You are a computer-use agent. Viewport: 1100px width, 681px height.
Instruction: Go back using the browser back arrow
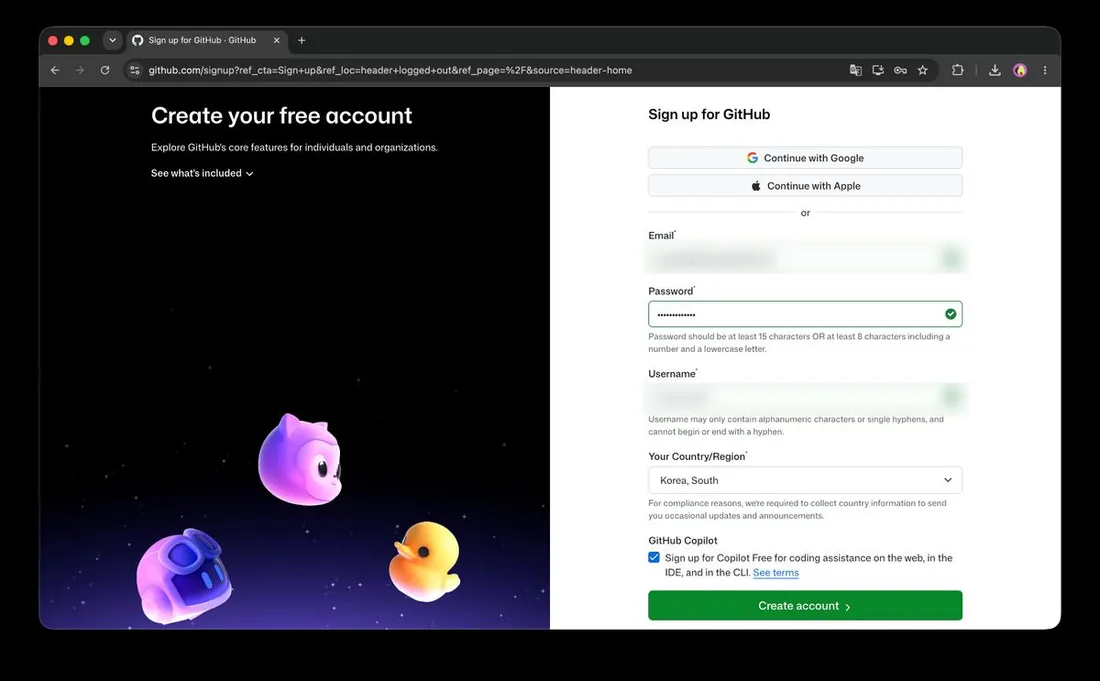[55, 70]
